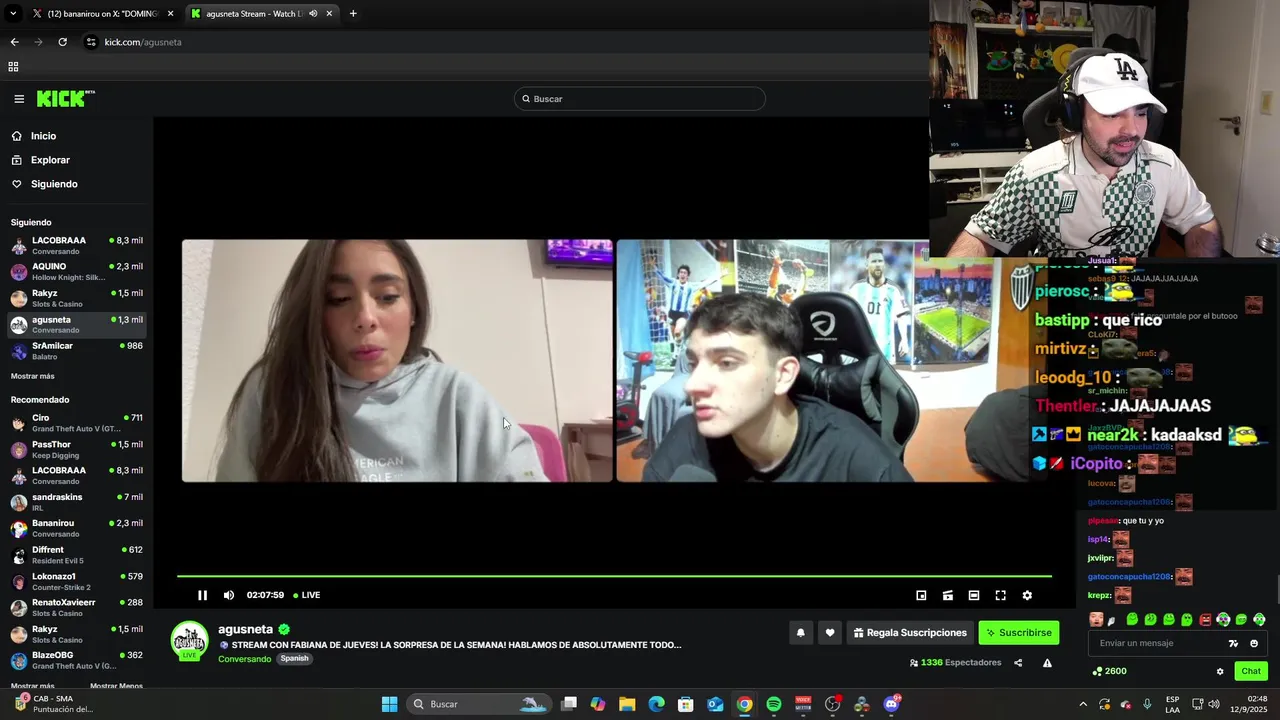This screenshot has height=720, width=1280.
Task: Open the browser tab search dropdown
Action: pyautogui.click(x=13, y=14)
